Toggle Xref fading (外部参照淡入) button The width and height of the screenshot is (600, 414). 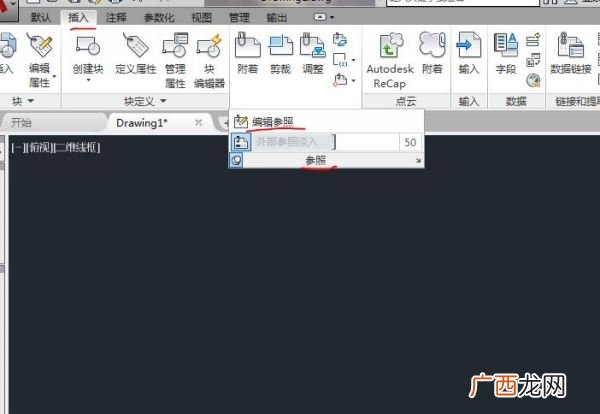pos(241,142)
